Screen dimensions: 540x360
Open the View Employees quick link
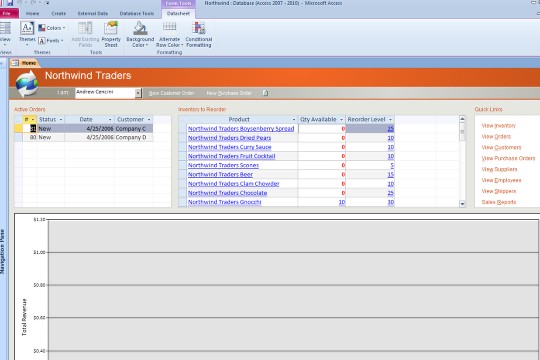click(x=501, y=180)
